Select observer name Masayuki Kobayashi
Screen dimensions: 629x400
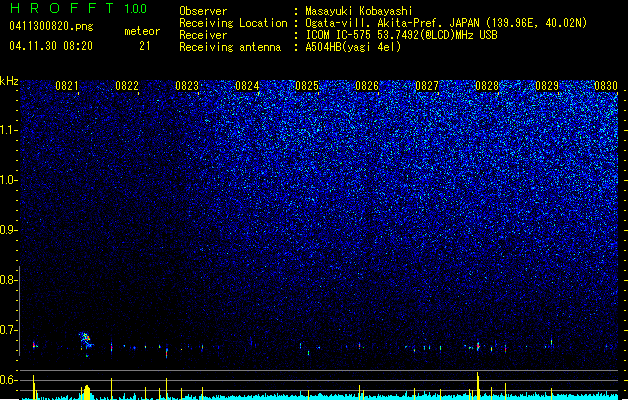(359, 11)
